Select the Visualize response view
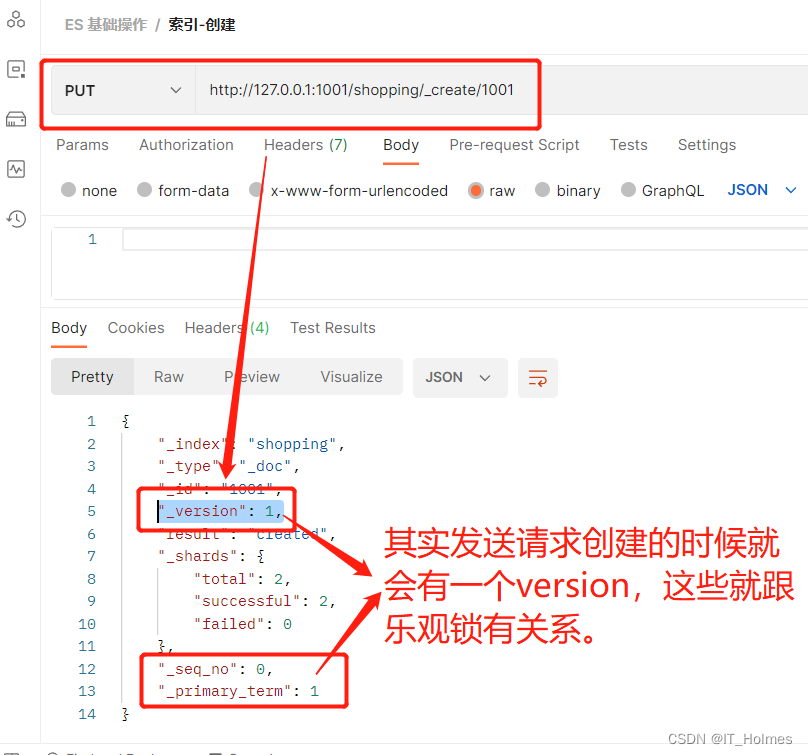This screenshot has height=755, width=808. pyautogui.click(x=351, y=377)
